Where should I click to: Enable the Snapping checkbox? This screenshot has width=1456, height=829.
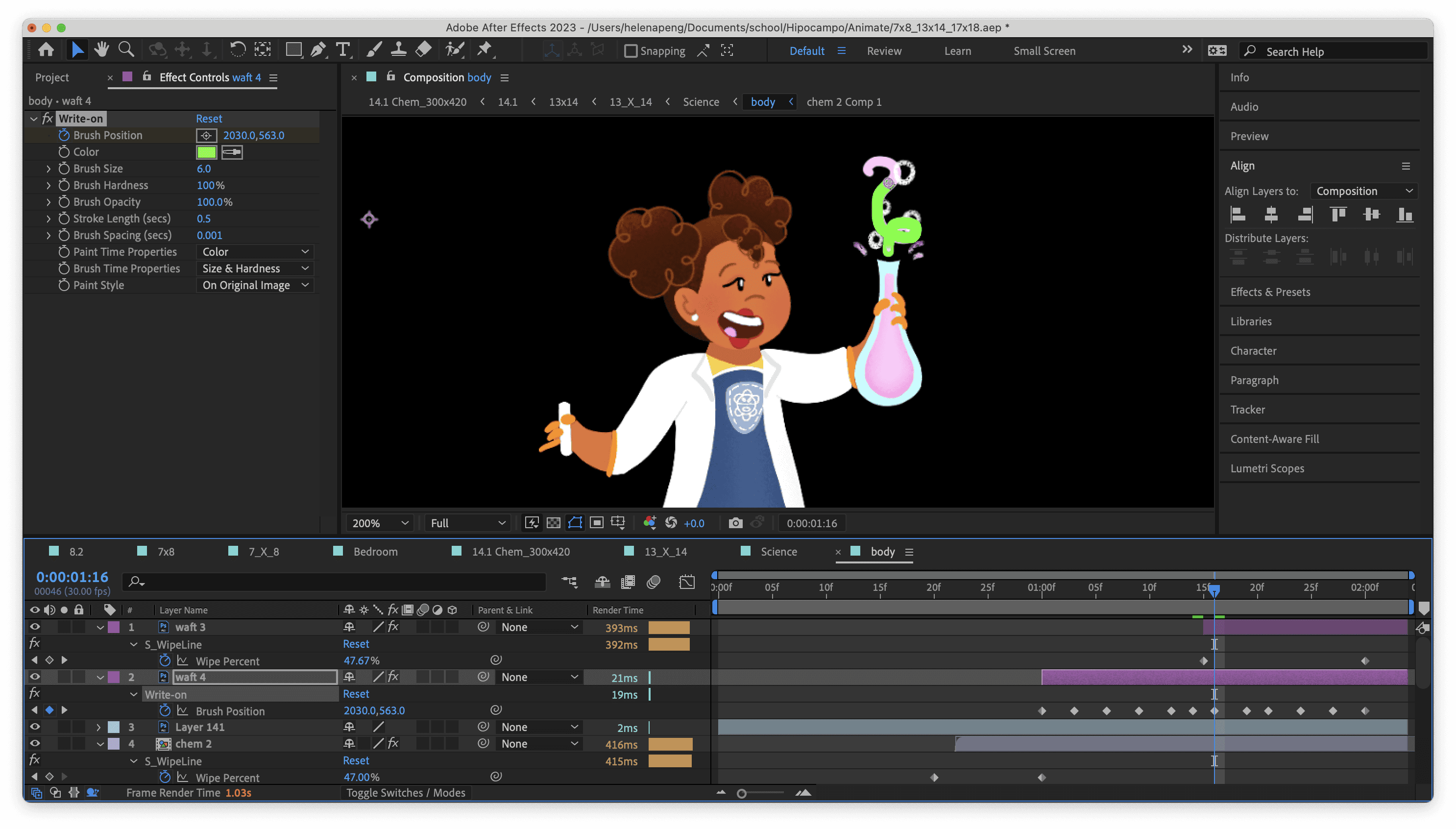click(630, 51)
